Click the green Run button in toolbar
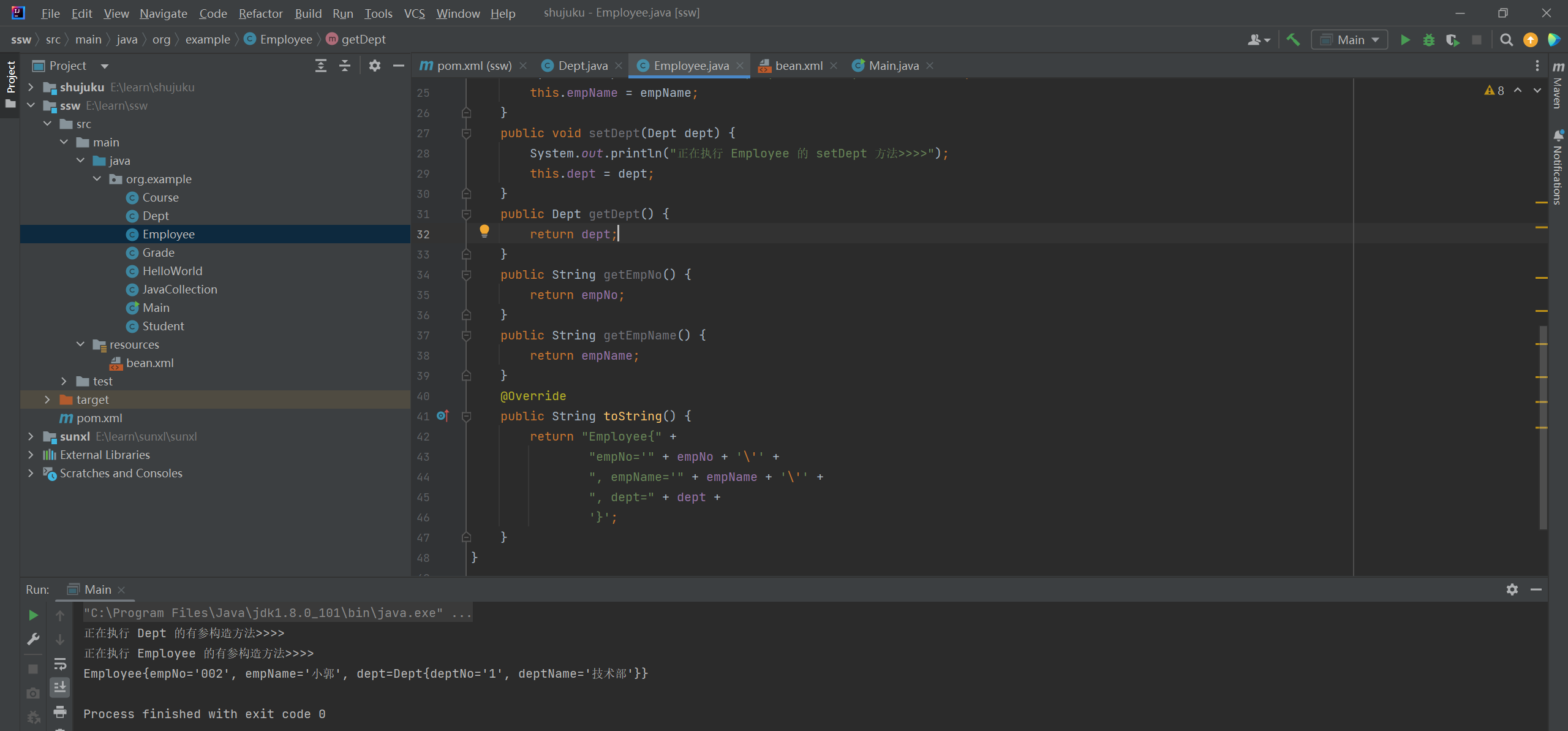The image size is (1568, 731). tap(1405, 40)
